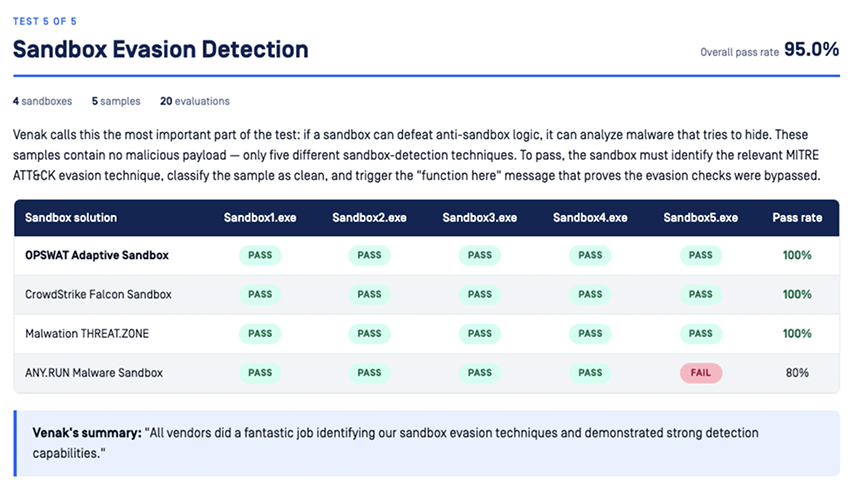Click Malwation's PASS badge under Sandbox5.exe
The width and height of the screenshot is (856, 492).
(x=700, y=334)
